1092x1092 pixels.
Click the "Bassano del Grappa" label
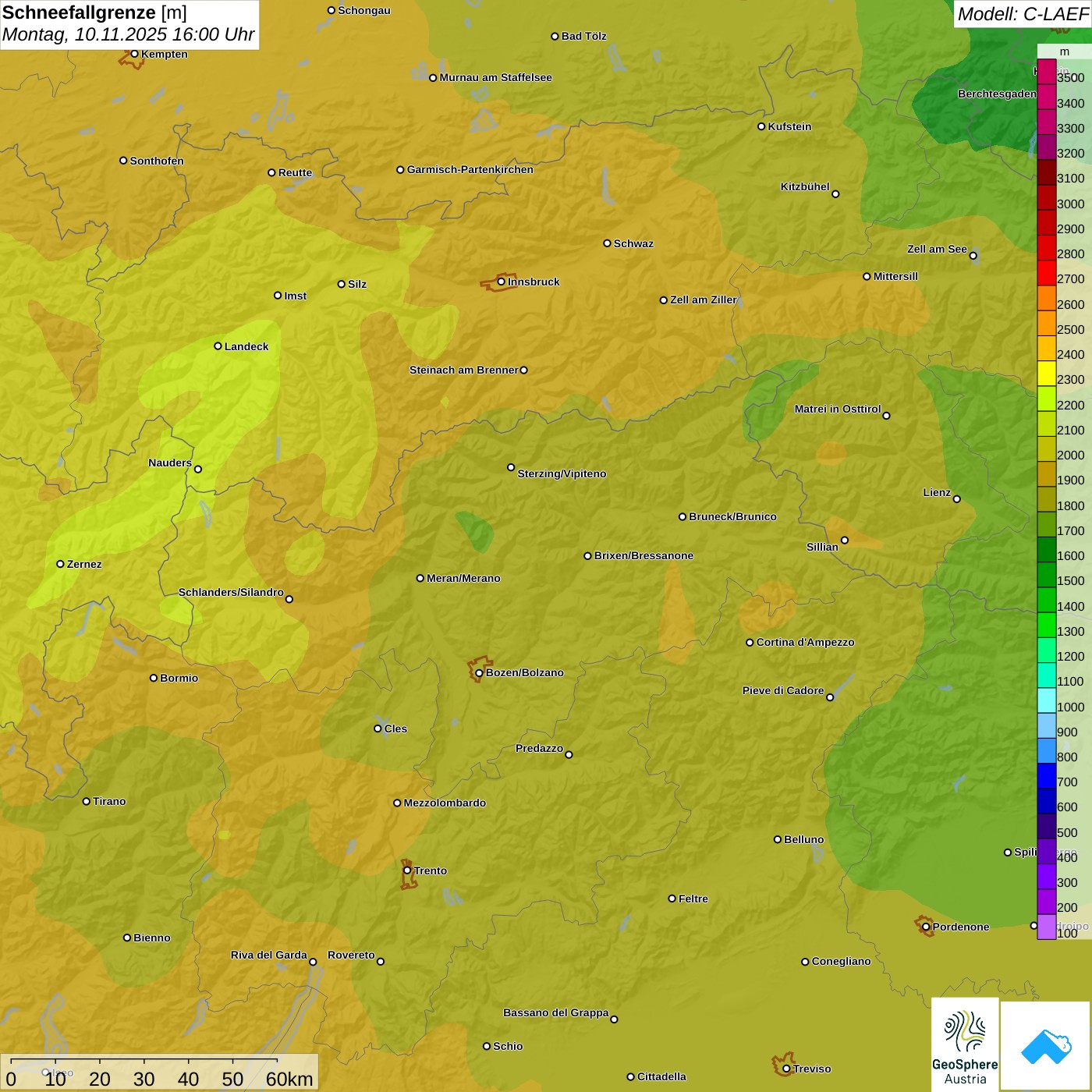click(556, 1012)
